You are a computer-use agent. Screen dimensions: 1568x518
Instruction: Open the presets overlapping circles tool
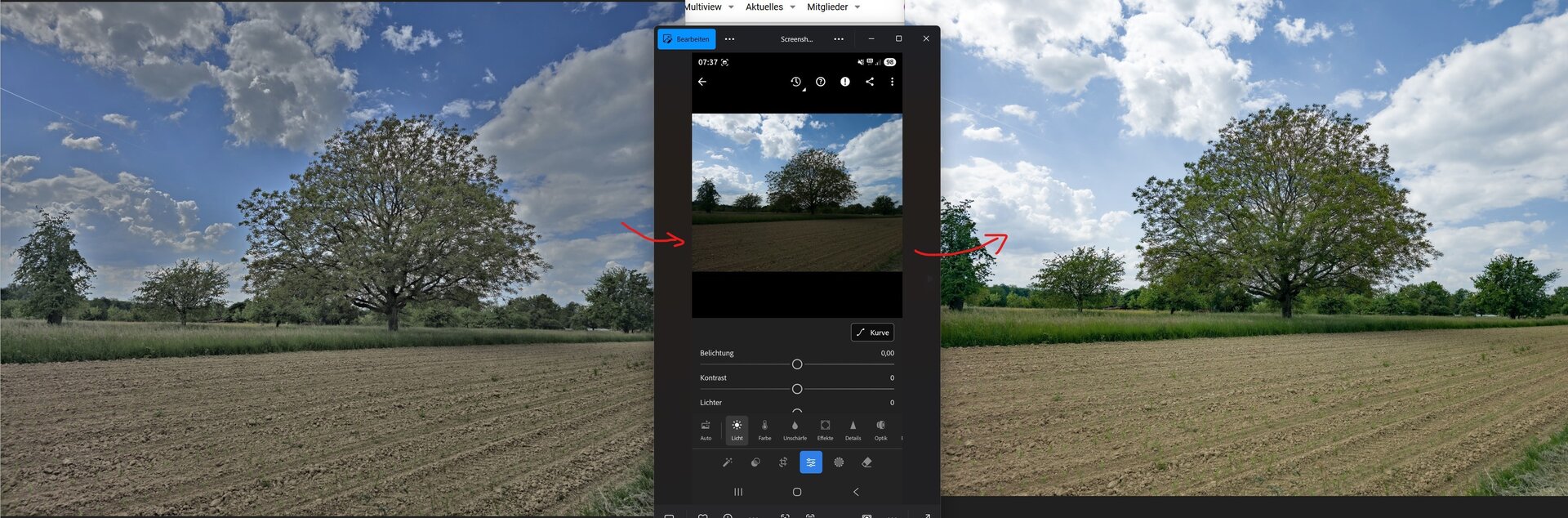pyautogui.click(x=755, y=462)
